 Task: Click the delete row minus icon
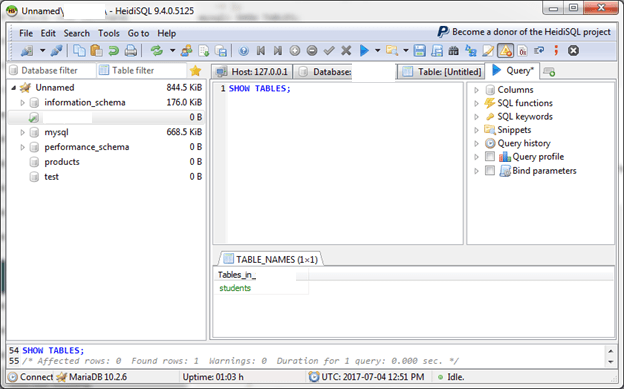312,51
